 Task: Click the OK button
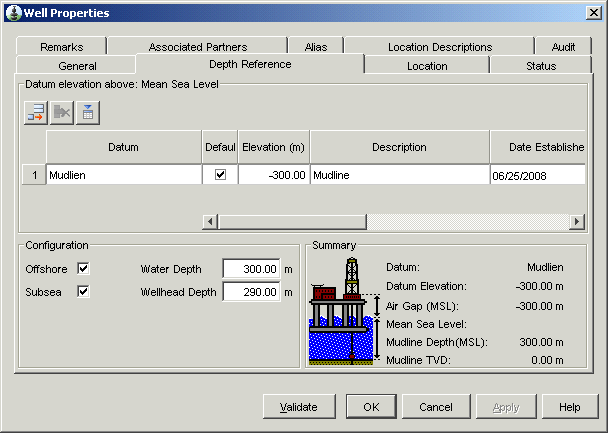(x=371, y=407)
